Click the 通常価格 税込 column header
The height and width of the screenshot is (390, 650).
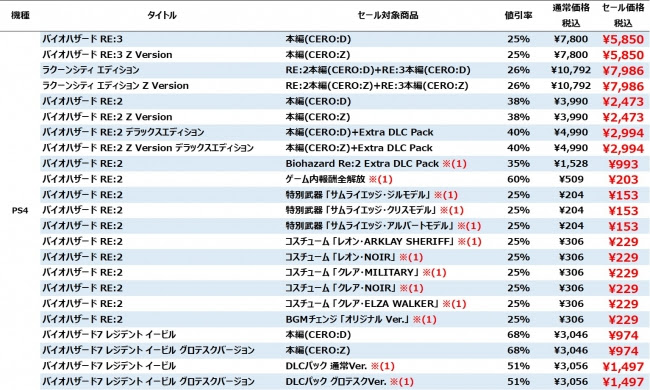pos(571,15)
